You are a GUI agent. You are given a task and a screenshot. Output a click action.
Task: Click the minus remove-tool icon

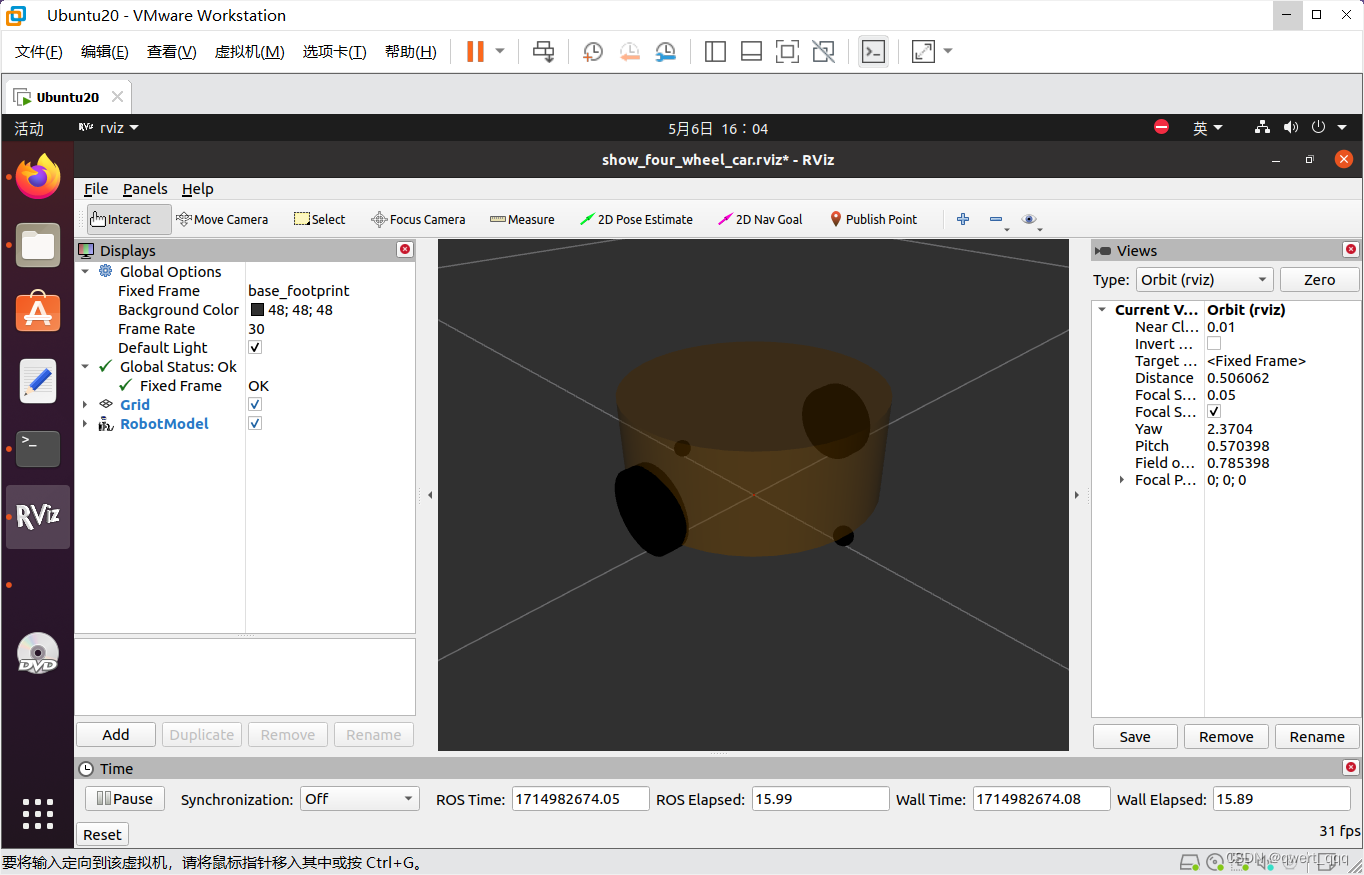(x=997, y=220)
